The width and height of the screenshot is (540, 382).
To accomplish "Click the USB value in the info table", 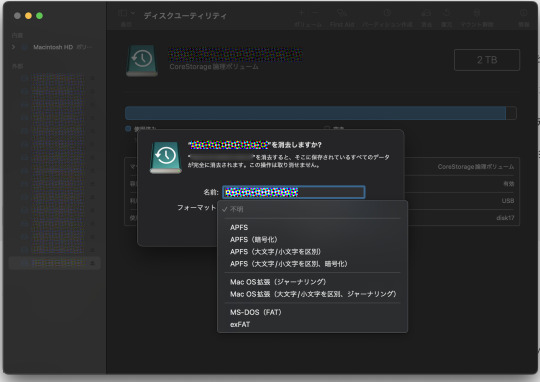I will pos(508,200).
